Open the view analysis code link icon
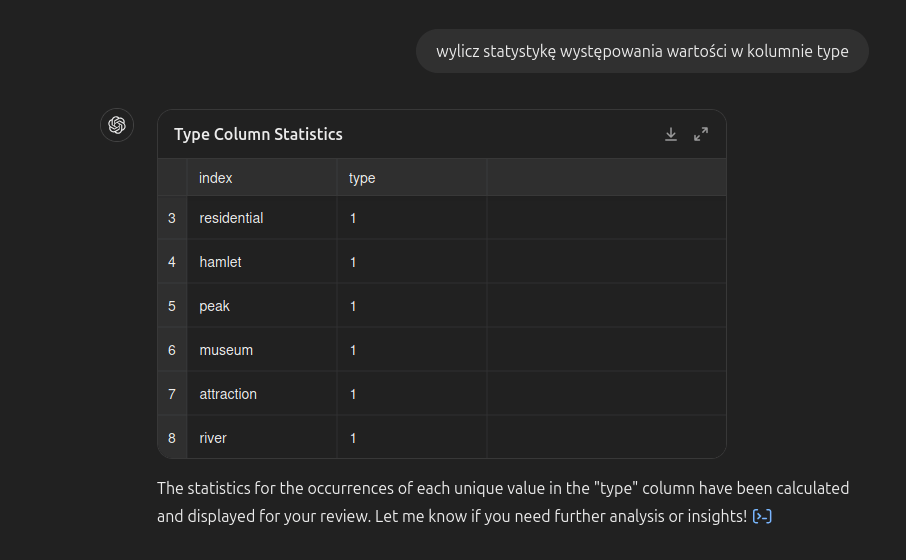 tap(762, 516)
